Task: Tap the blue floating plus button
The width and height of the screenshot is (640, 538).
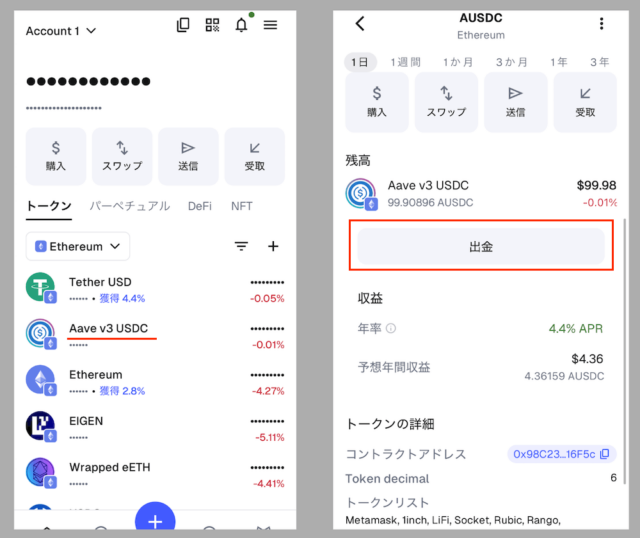Action: coord(155,520)
